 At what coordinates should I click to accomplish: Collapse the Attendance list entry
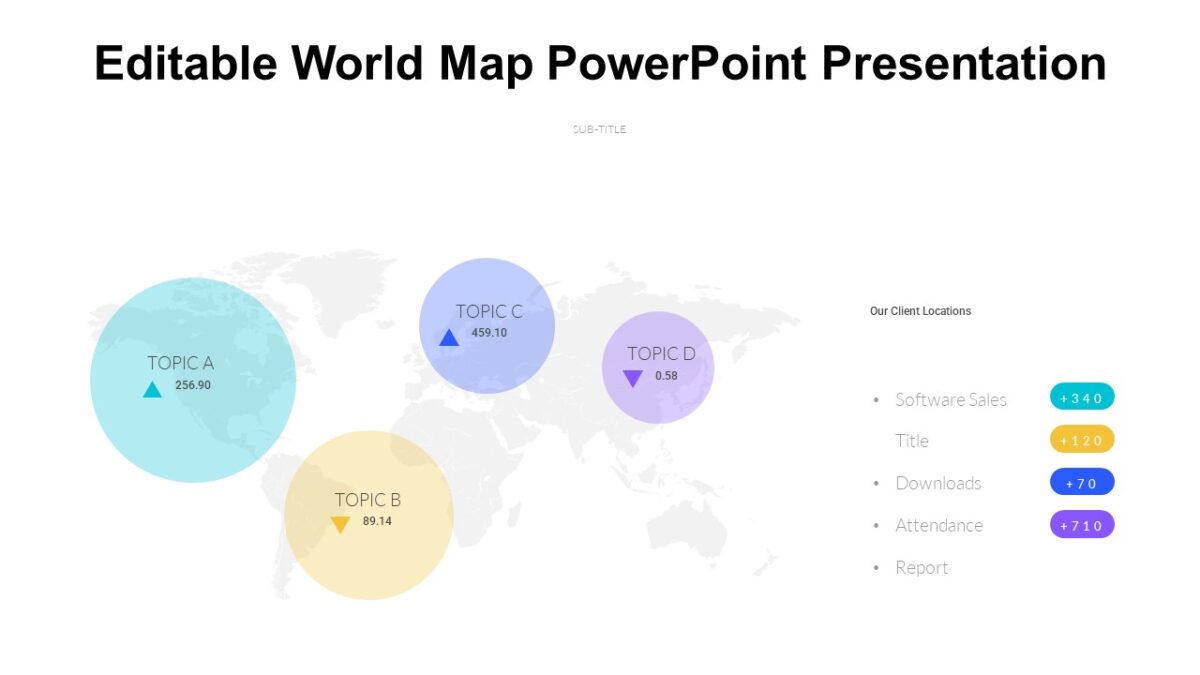(x=940, y=525)
